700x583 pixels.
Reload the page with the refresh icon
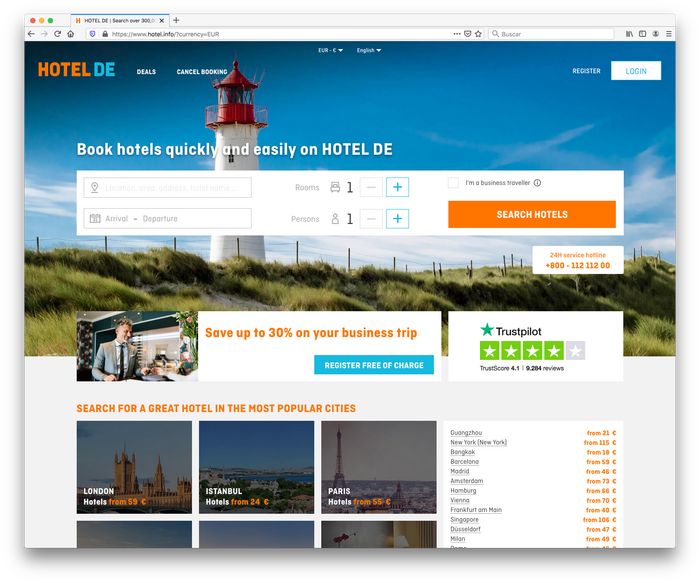point(57,34)
